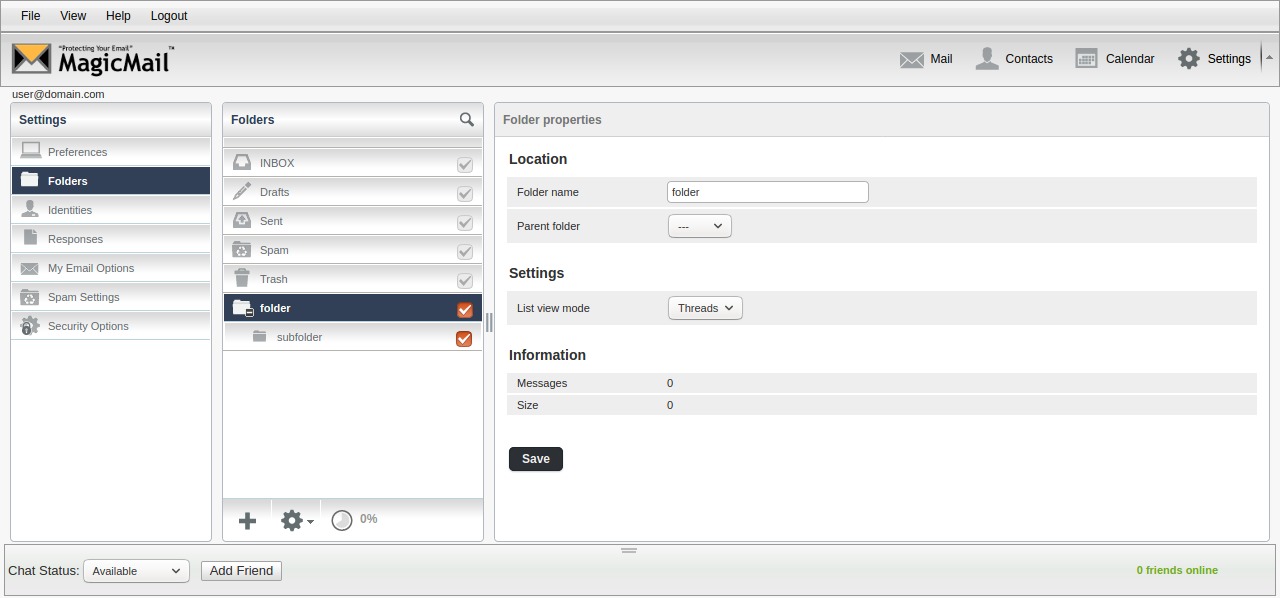Screen dimensions: 1280x598
Task: Click the Folder name text field
Action: pos(767,192)
